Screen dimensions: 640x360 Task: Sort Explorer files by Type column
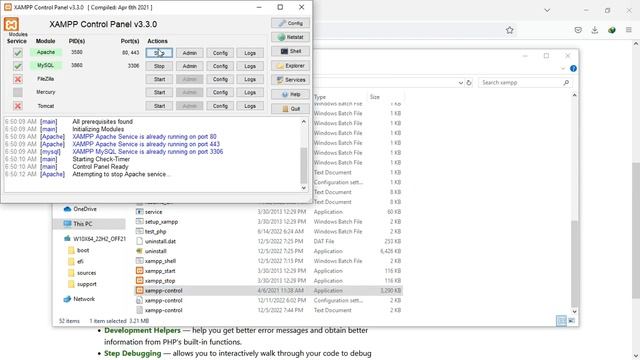coord(320,97)
